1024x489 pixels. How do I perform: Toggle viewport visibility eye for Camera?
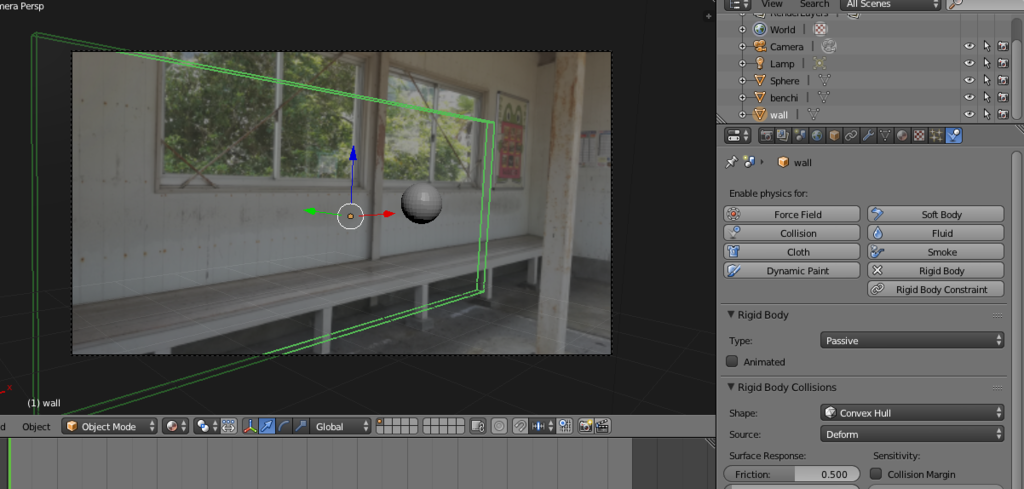pos(969,46)
